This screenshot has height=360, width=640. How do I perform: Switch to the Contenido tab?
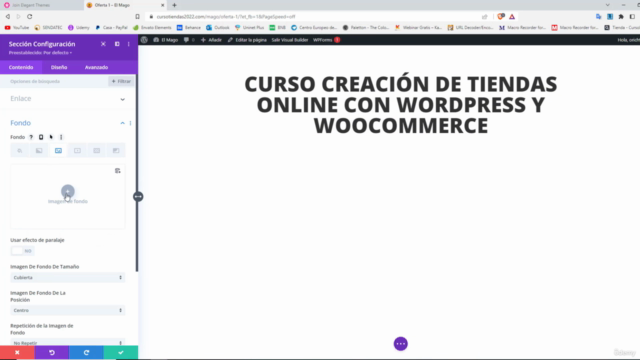(21, 67)
